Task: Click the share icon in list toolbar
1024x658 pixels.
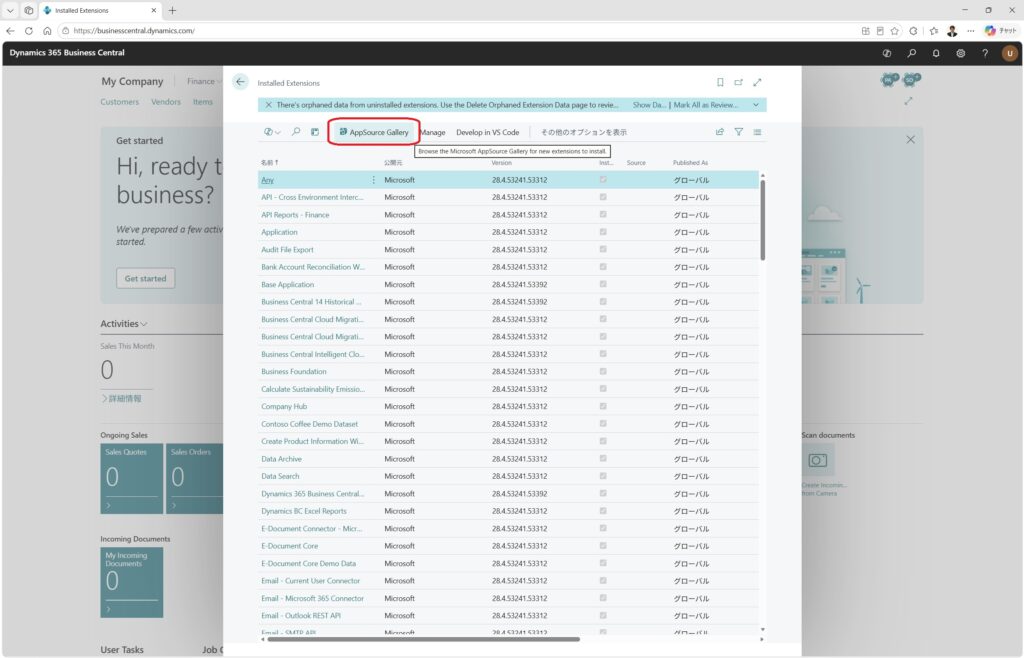Action: pos(720,132)
